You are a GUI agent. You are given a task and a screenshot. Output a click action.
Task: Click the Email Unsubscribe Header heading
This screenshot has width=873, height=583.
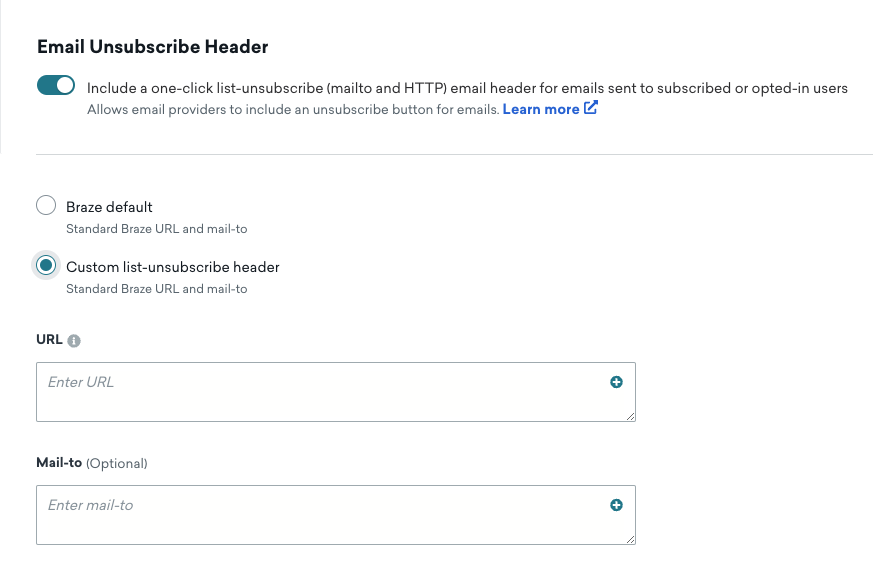[x=153, y=47]
